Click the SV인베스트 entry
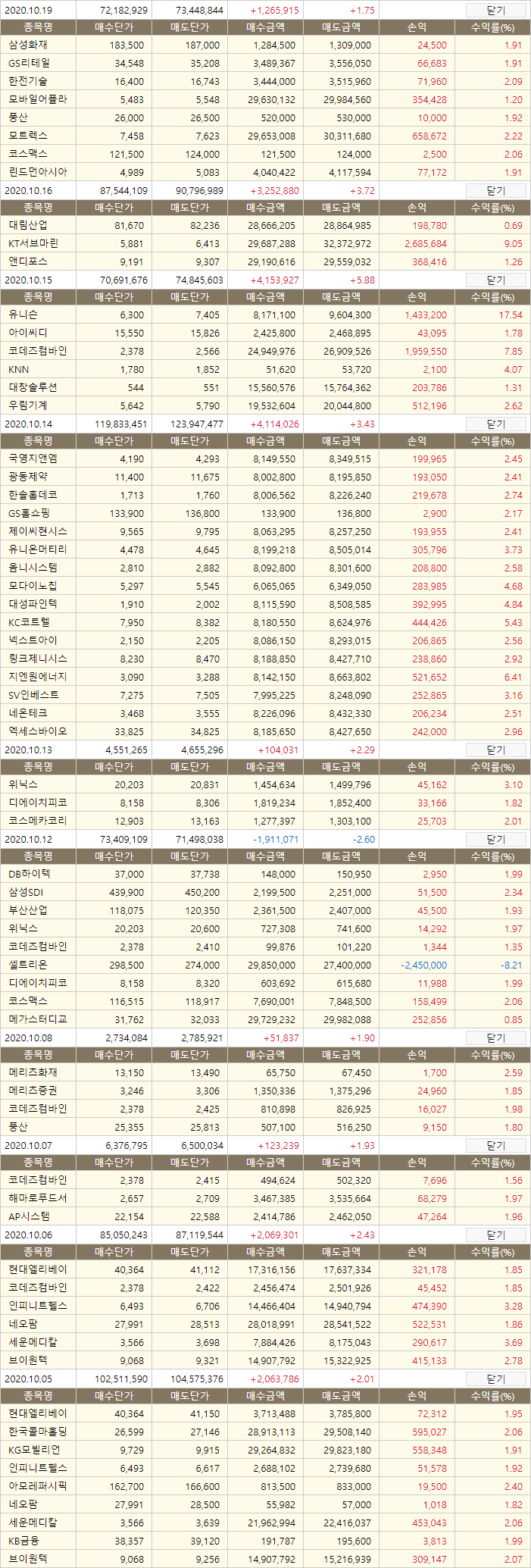 pyautogui.click(x=33, y=696)
